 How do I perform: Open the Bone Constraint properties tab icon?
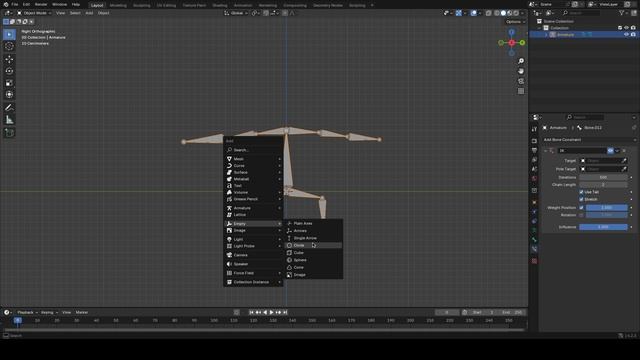click(x=534, y=249)
